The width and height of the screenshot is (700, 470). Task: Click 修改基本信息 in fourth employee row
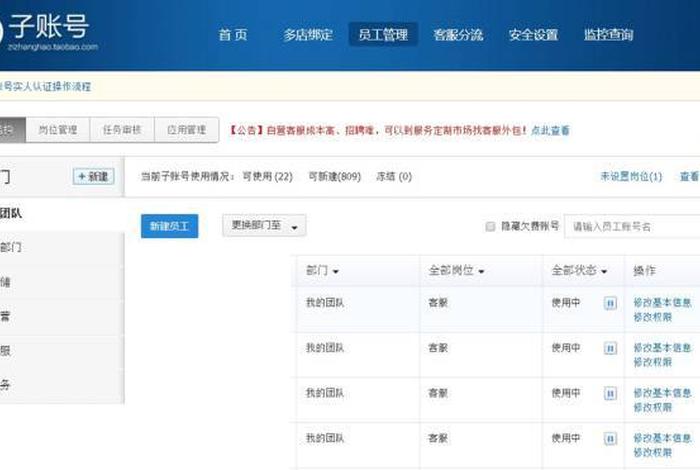662,438
